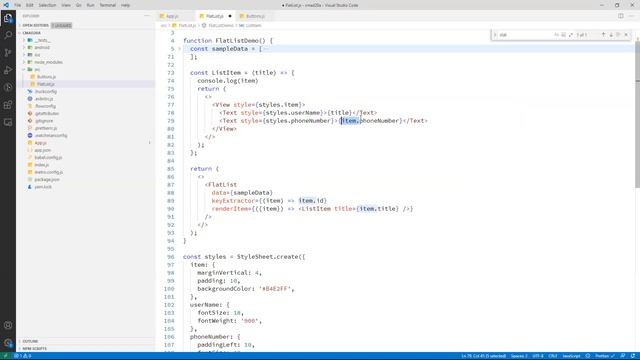Click the VS Code logo icon
The image size is (640, 360).
tap(6, 5)
